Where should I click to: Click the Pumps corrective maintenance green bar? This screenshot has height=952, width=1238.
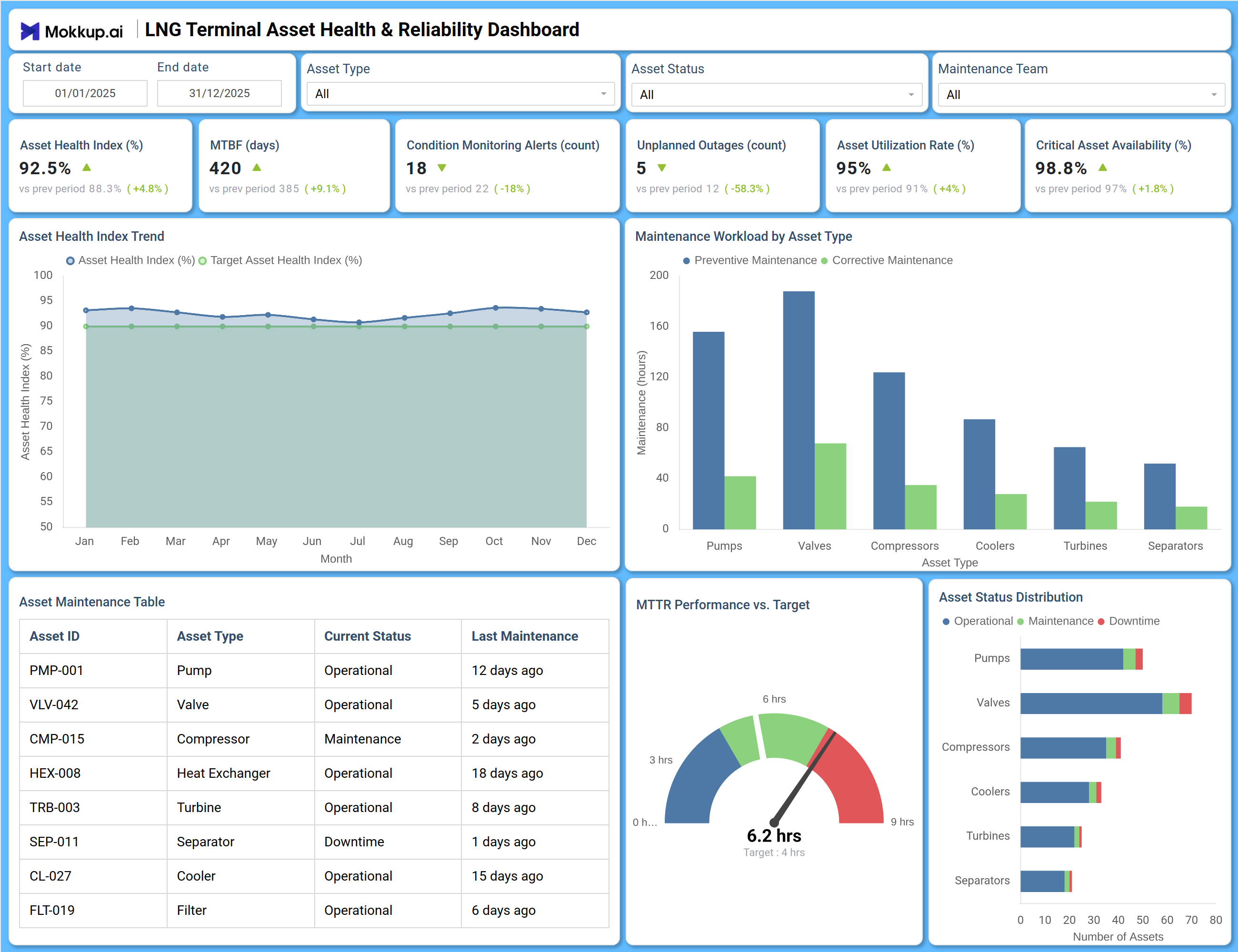pos(740,503)
